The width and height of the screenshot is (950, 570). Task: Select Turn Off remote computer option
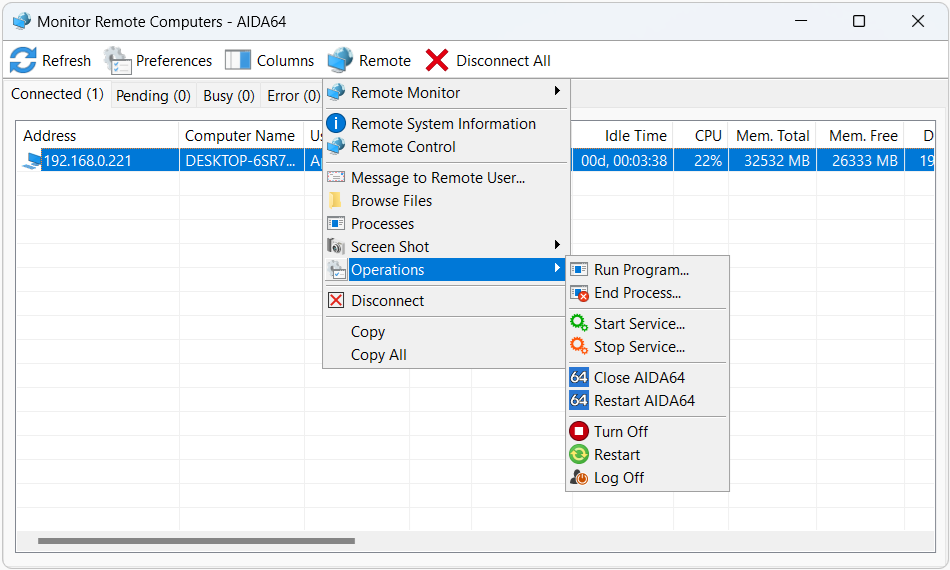coord(620,432)
